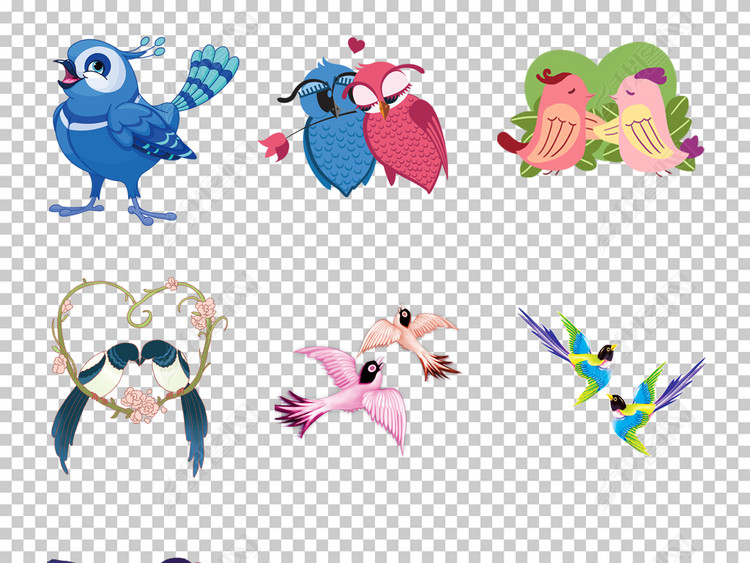This screenshot has height=563, width=750.
Task: Click the blue bird's large eye
Action: tap(99, 69)
